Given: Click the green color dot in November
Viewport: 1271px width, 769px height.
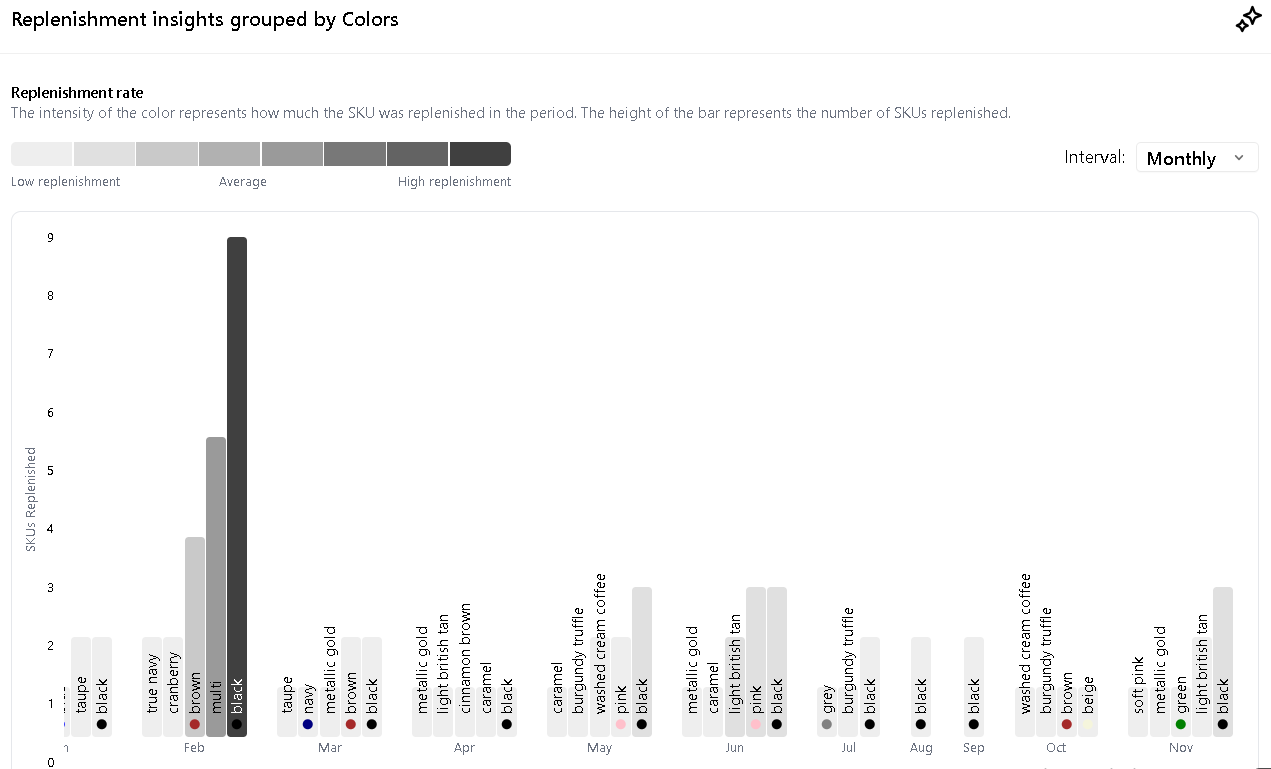Looking at the screenshot, I should coord(1181,724).
